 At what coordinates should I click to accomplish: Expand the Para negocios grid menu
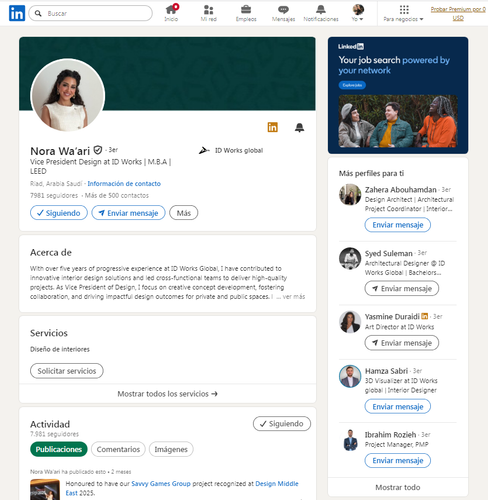coord(403,13)
